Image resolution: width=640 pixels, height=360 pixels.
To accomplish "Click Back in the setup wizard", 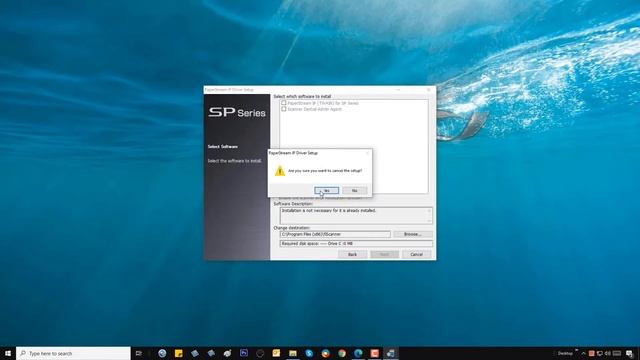I will point(352,254).
